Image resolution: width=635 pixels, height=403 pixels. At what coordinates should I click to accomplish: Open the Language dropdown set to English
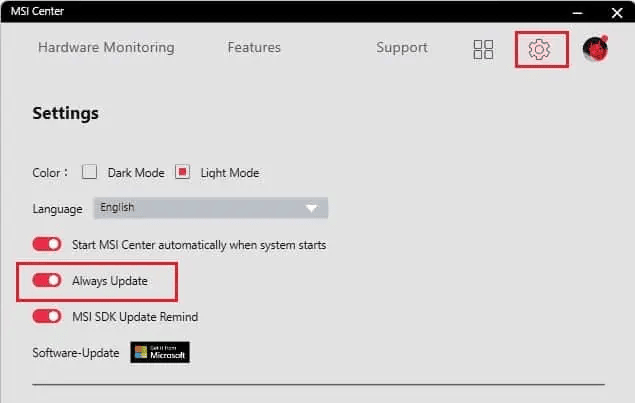[210, 208]
